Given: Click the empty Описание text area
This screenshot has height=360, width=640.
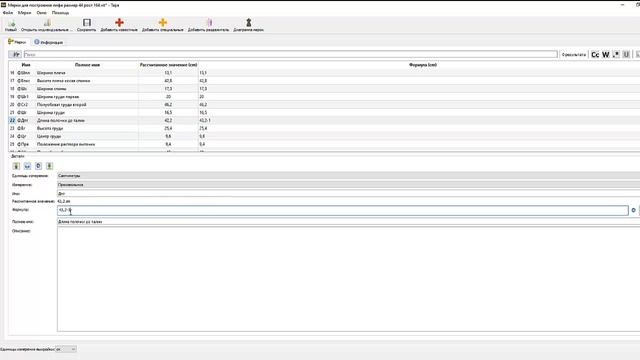Looking at the screenshot, I should coord(349,279).
